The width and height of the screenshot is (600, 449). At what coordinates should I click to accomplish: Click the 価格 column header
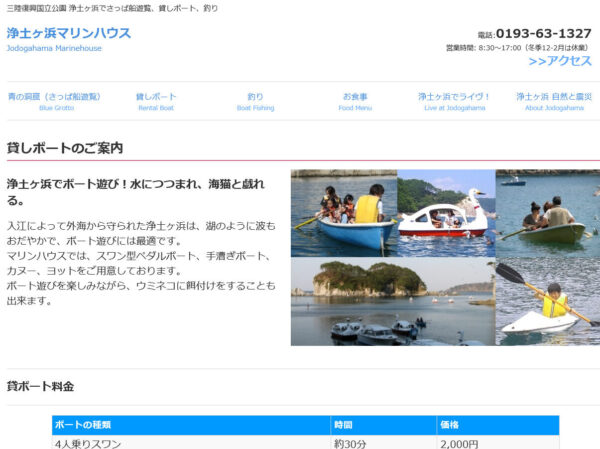[x=498, y=425]
